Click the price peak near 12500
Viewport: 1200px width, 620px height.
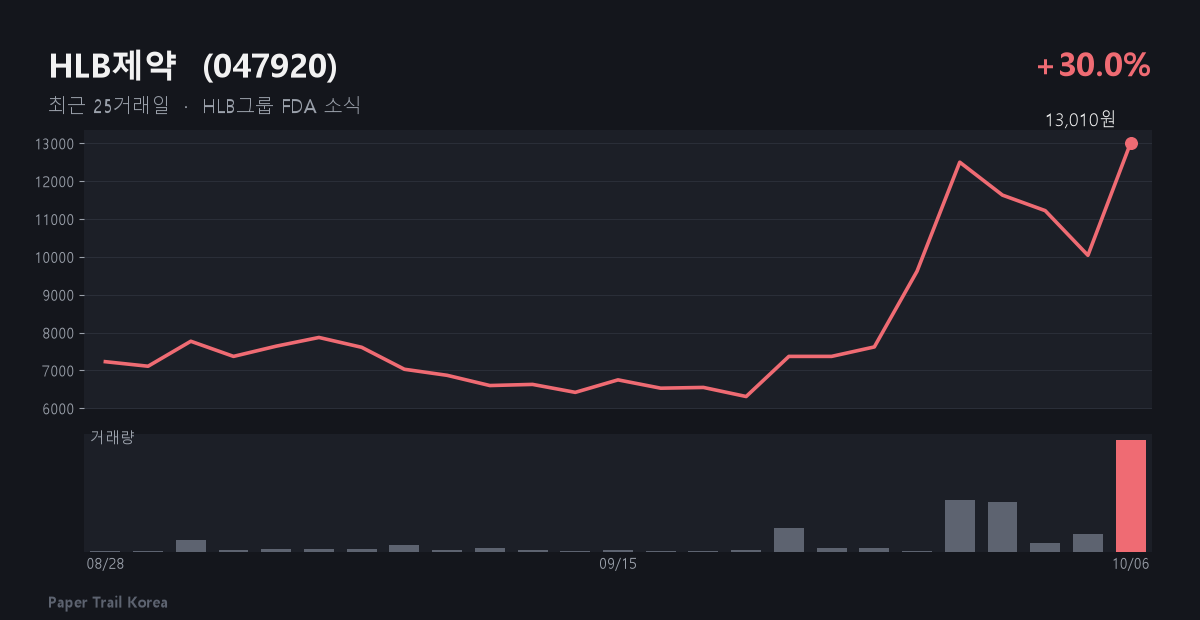(x=960, y=162)
